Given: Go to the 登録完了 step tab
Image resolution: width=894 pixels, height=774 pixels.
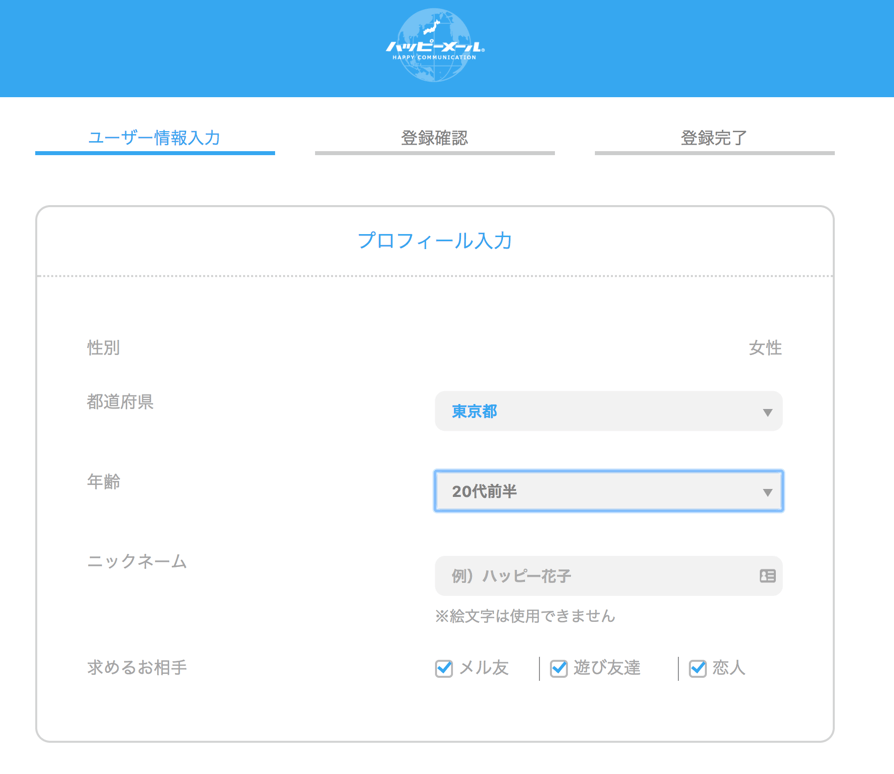Looking at the screenshot, I should pos(714,138).
